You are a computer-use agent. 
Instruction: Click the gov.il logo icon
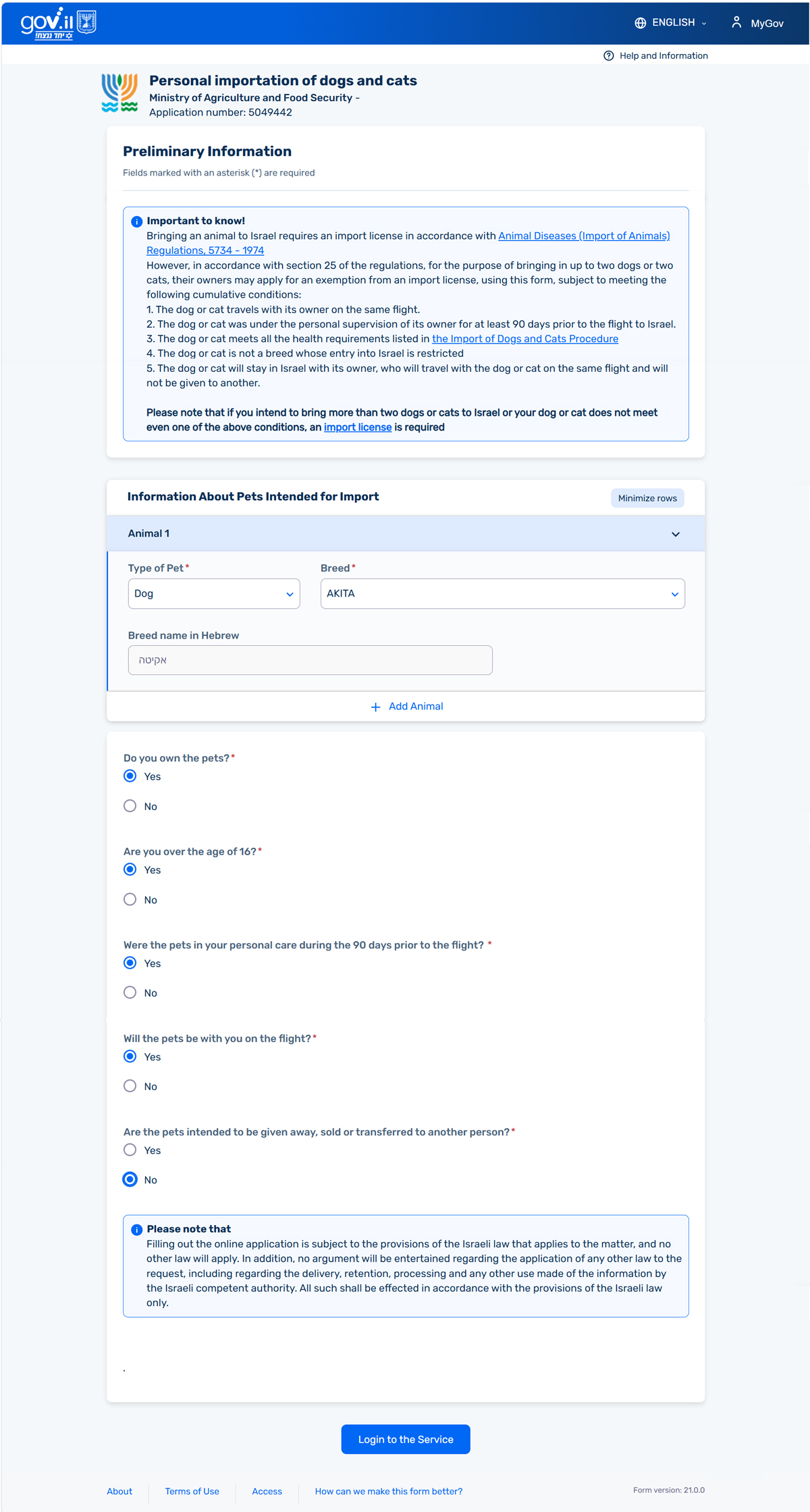coord(58,24)
